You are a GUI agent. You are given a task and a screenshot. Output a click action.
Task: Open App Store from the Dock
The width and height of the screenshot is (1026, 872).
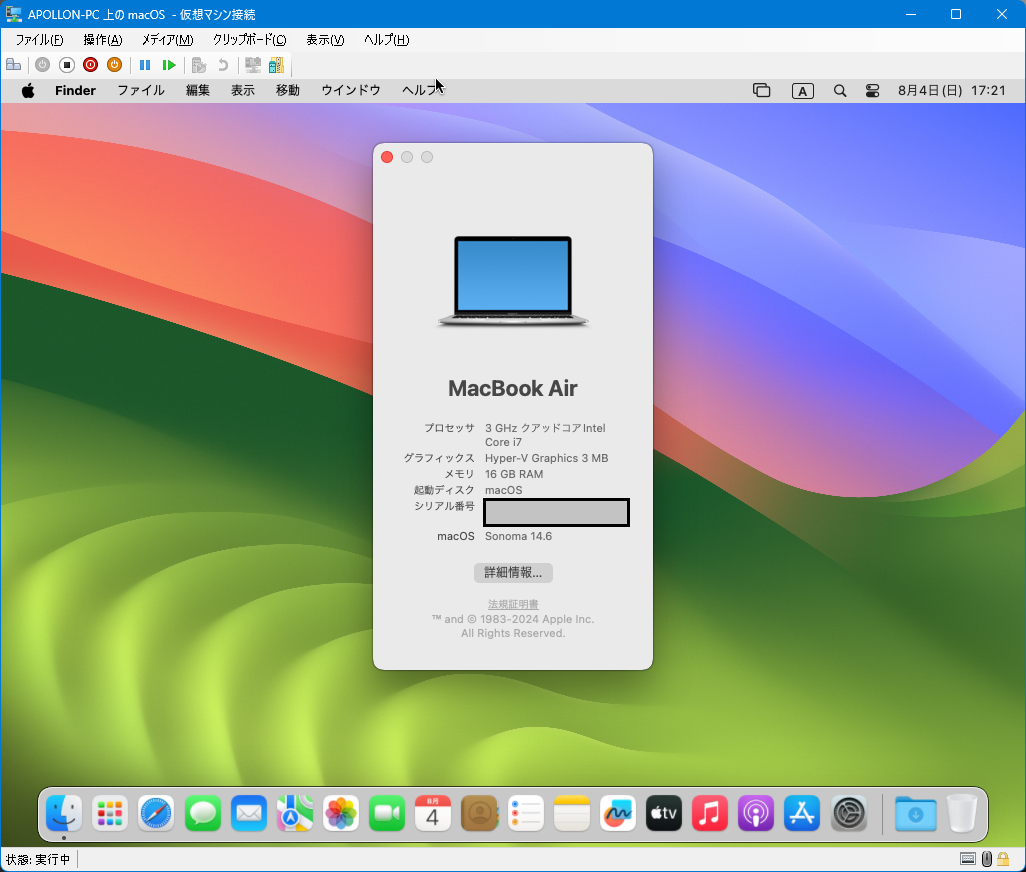pyautogui.click(x=802, y=814)
